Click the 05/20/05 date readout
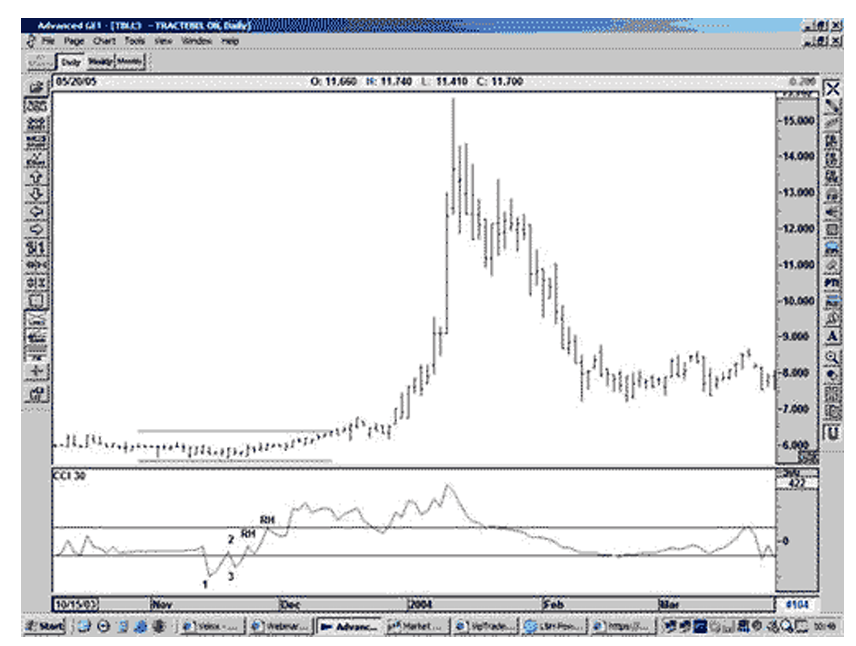The height and width of the screenshot is (646, 856). click(76, 81)
